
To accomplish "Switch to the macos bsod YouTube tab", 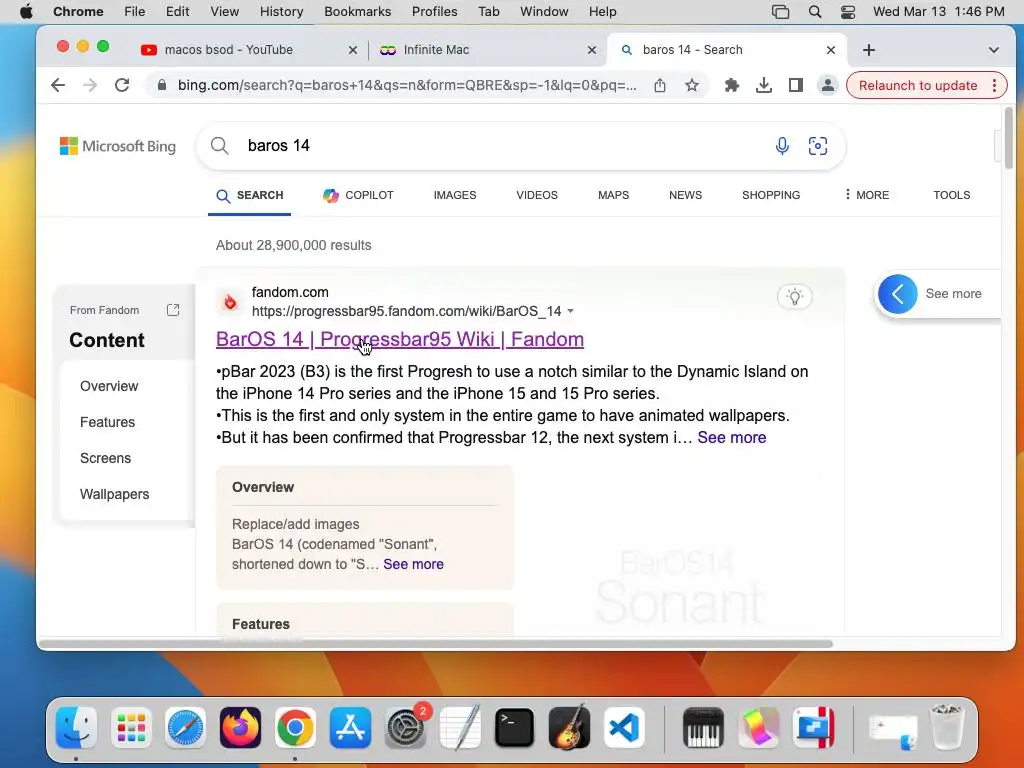I will click(229, 50).
